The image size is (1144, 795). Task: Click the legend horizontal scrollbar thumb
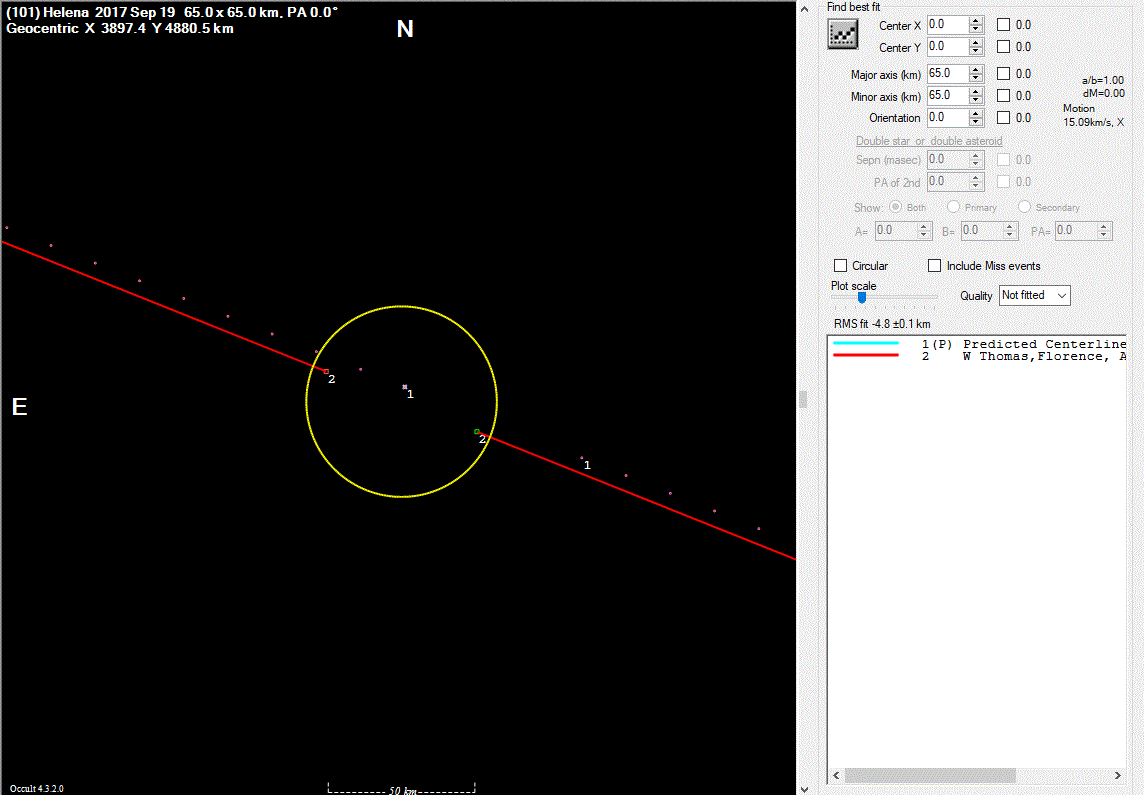coord(930,775)
